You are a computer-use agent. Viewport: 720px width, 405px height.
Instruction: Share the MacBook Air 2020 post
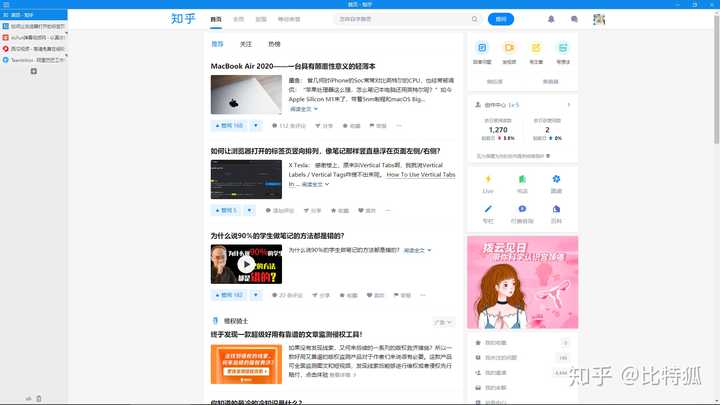click(x=324, y=126)
